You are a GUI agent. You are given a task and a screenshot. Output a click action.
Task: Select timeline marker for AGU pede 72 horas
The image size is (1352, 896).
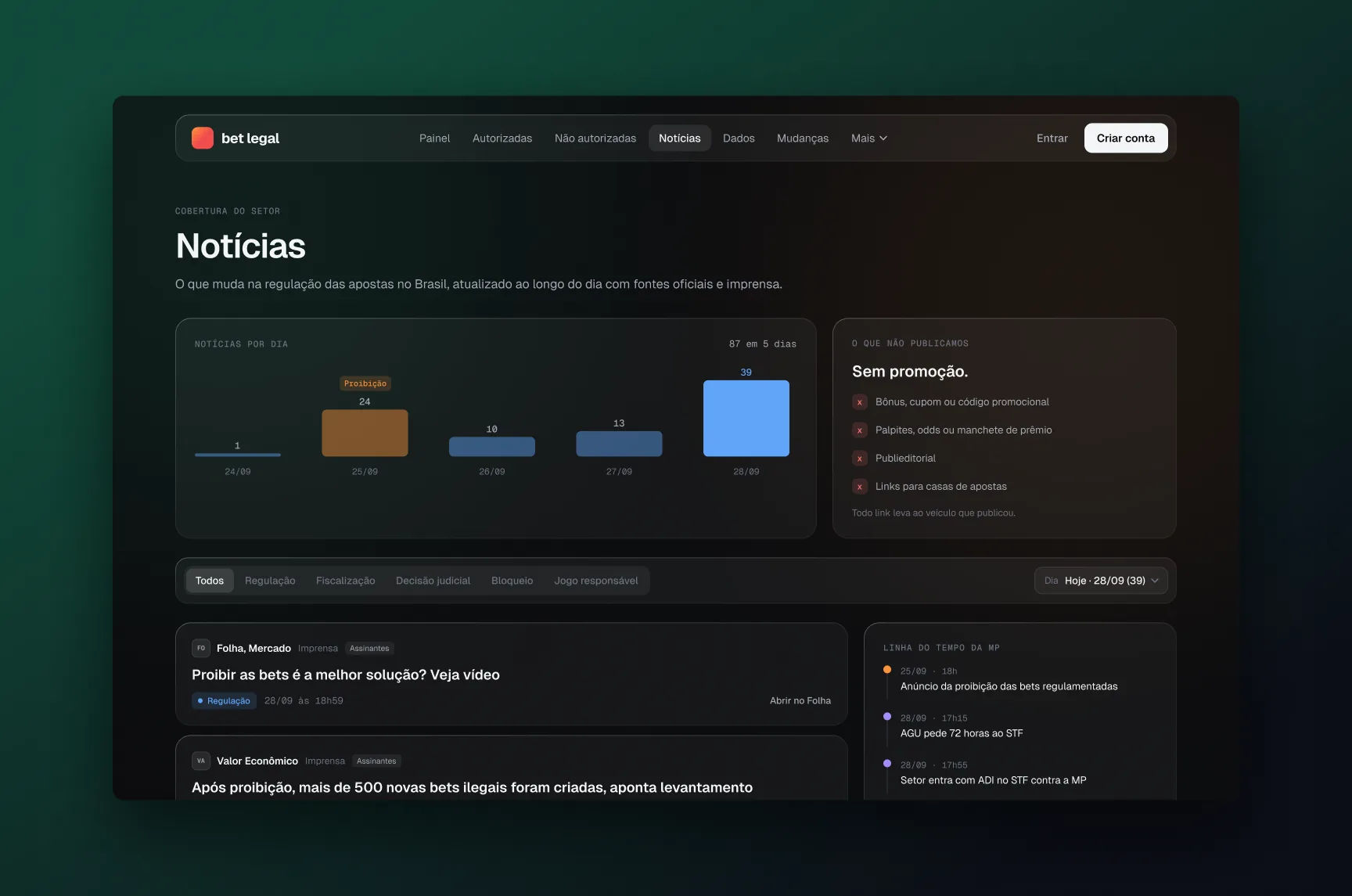click(887, 717)
